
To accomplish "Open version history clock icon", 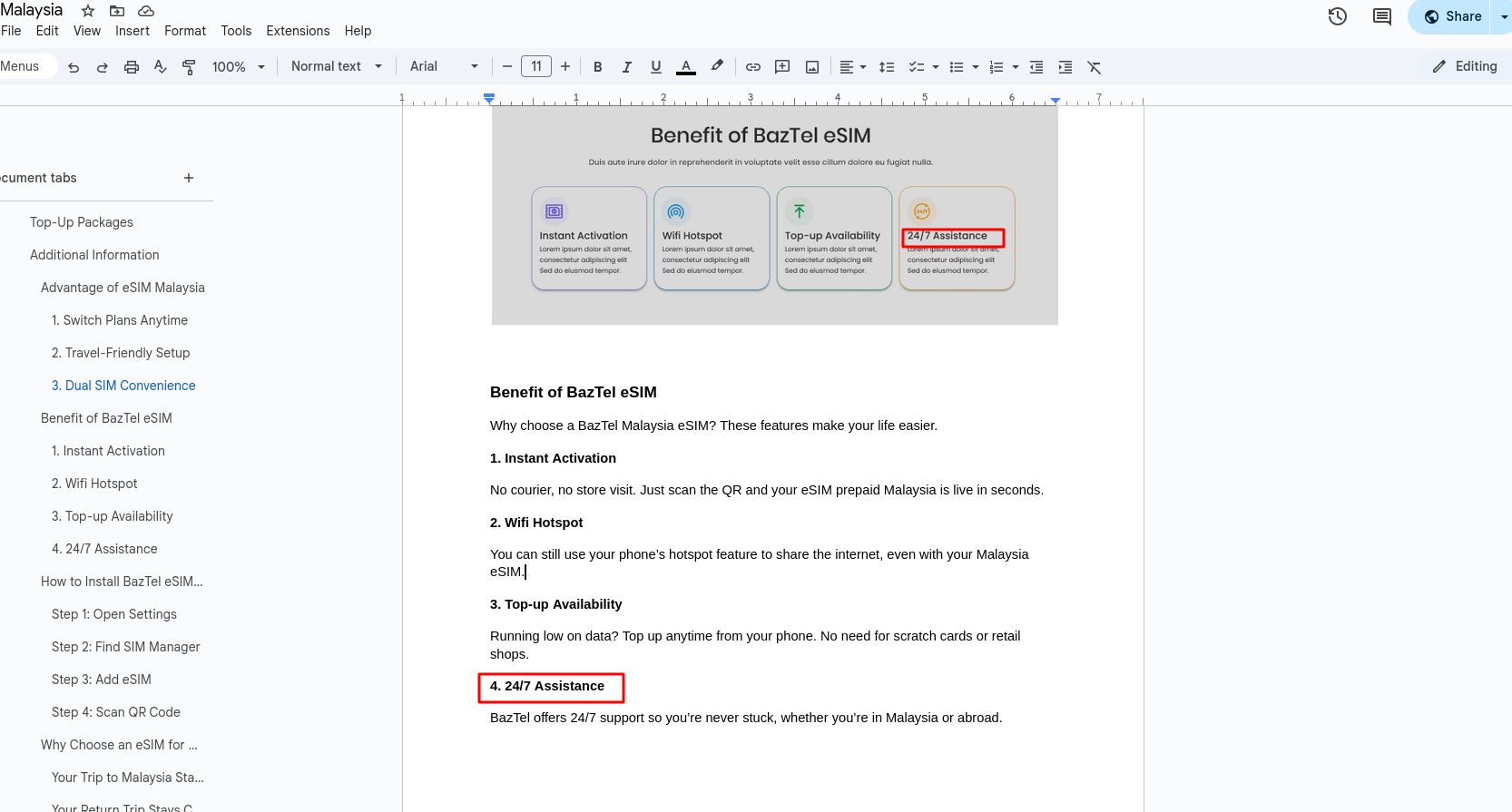I will pyautogui.click(x=1337, y=16).
